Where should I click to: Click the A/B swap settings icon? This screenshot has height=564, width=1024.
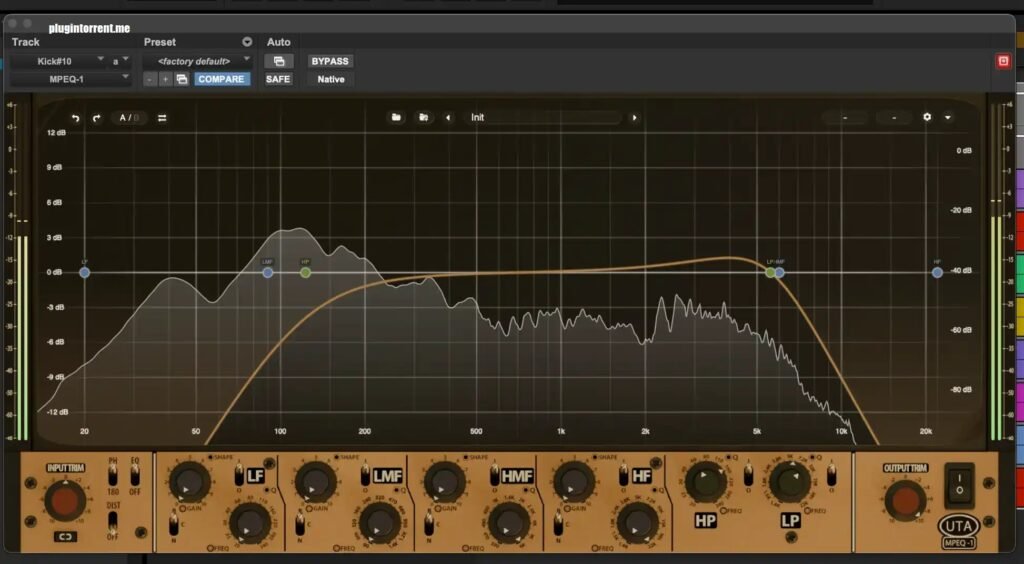162,118
